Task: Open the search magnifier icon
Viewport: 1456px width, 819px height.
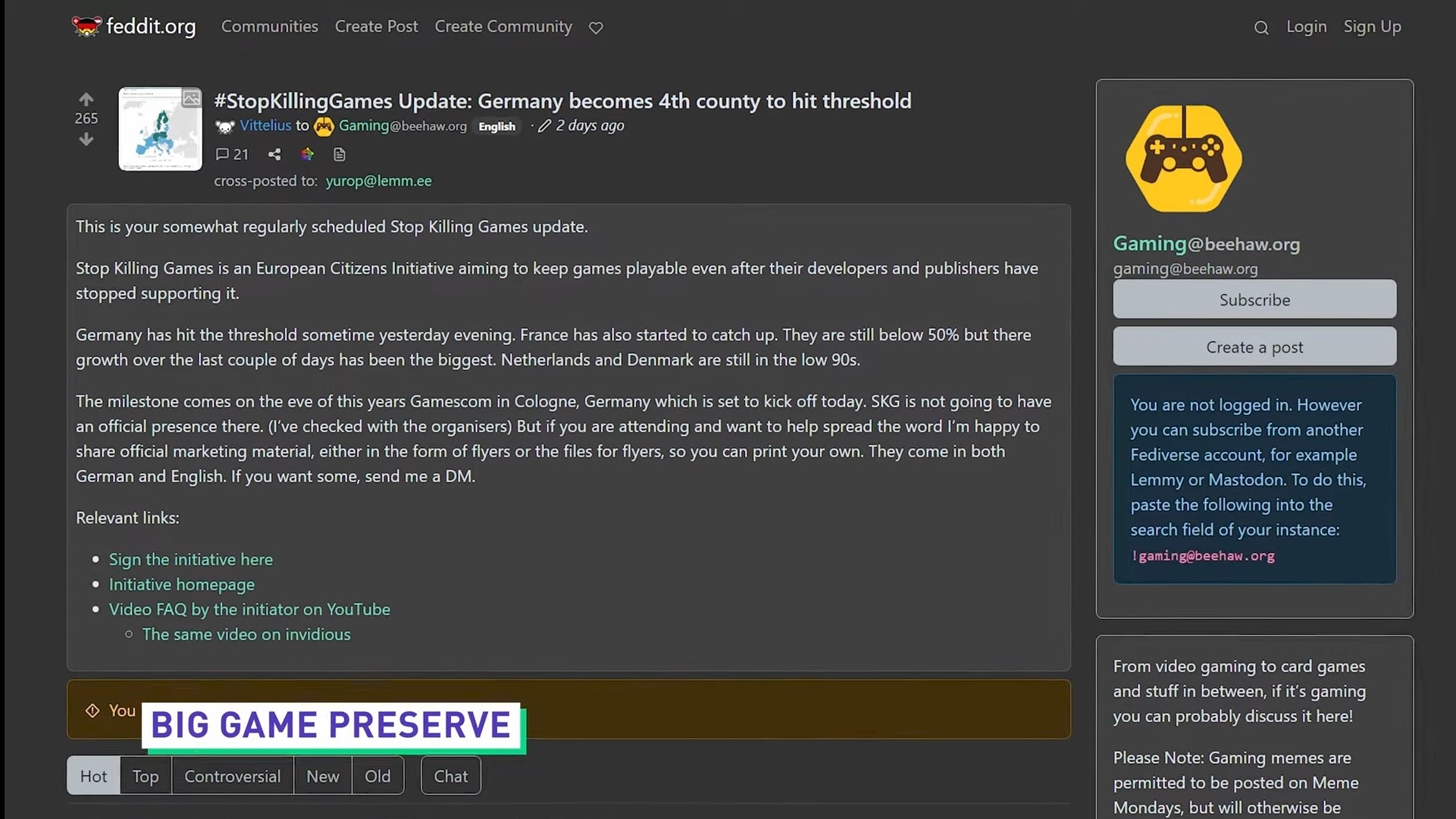Action: point(1260,28)
